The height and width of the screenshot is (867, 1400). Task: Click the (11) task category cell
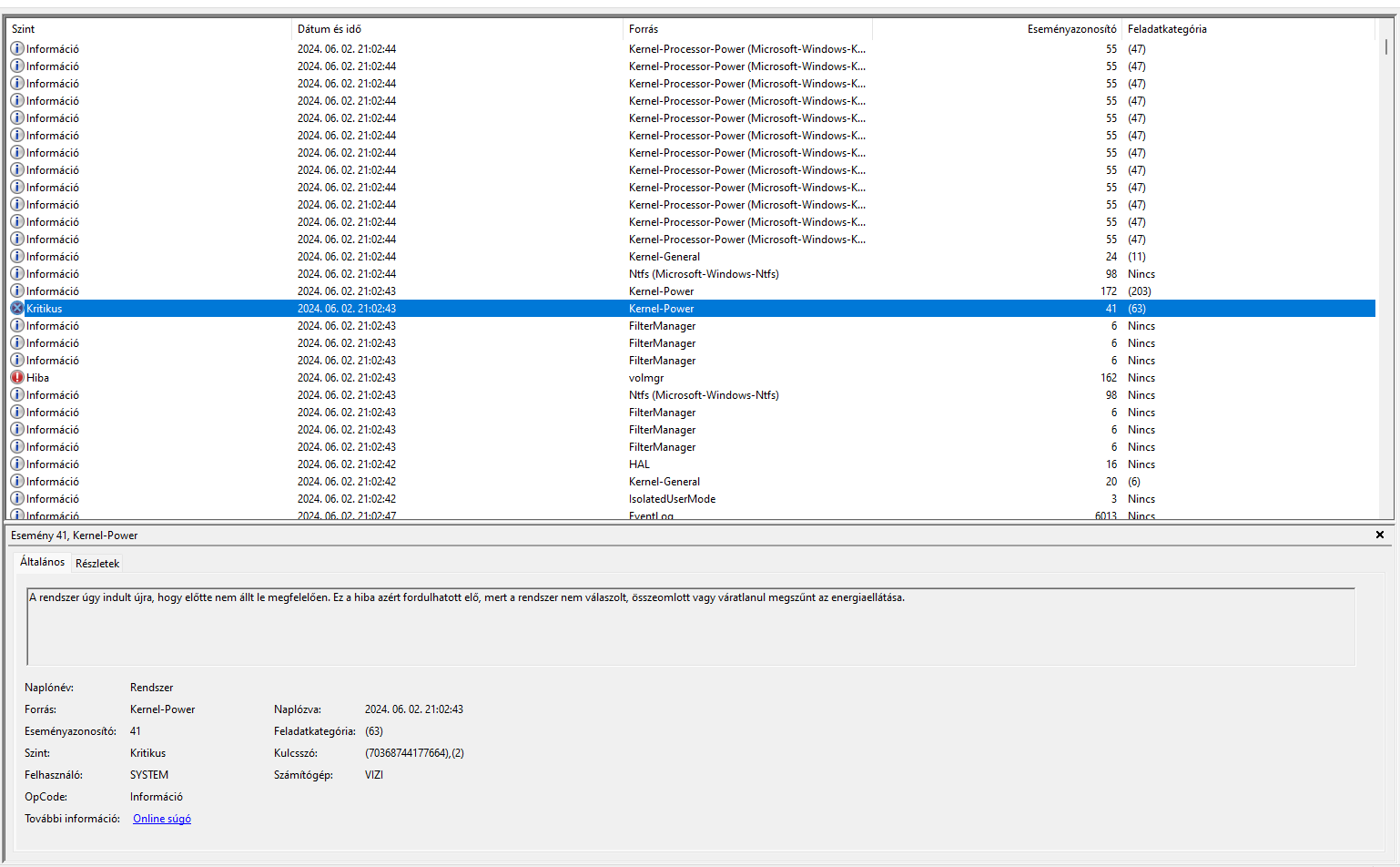coord(1137,257)
